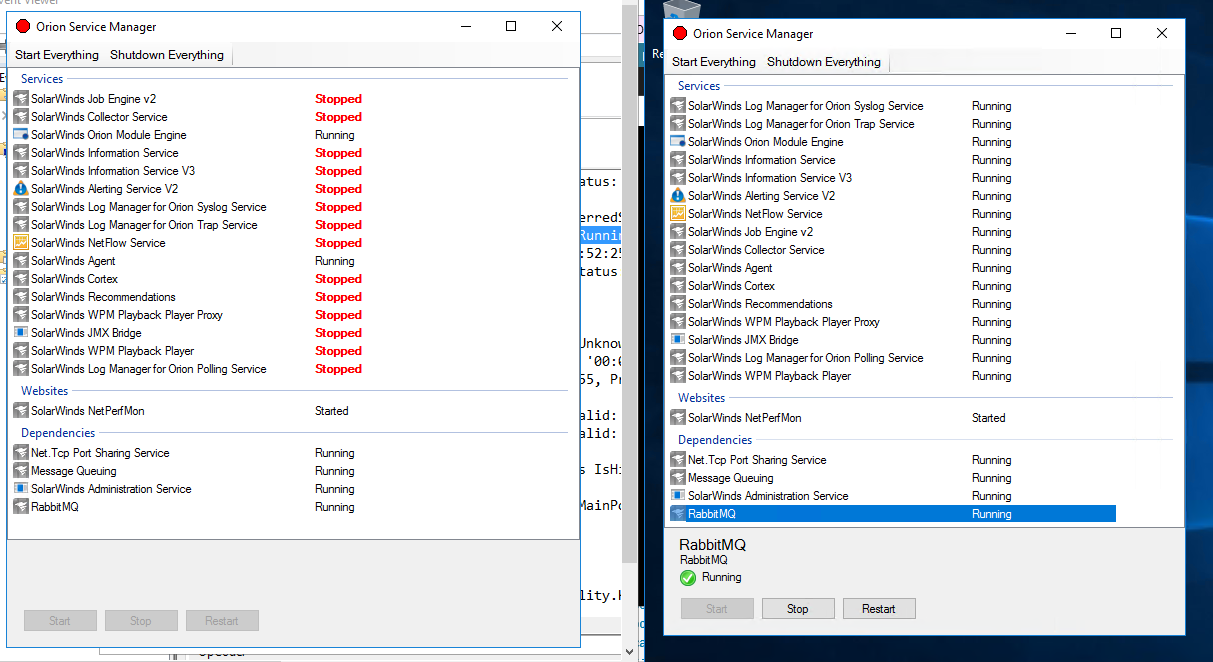Click Start Everything in left Orion window
1213x662 pixels.
click(57, 55)
